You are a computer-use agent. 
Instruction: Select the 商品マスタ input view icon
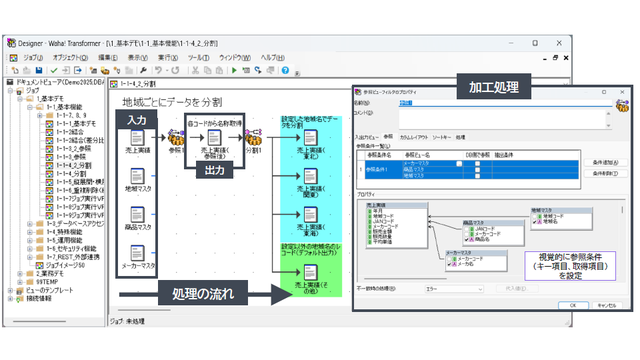click(x=137, y=215)
